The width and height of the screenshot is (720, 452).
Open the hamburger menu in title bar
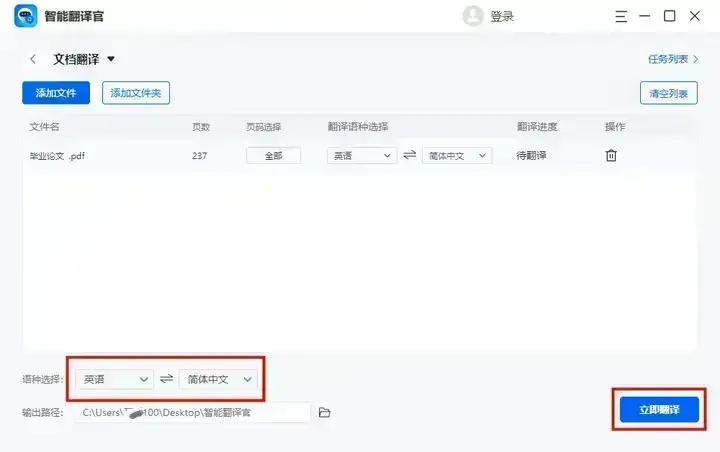[x=620, y=16]
